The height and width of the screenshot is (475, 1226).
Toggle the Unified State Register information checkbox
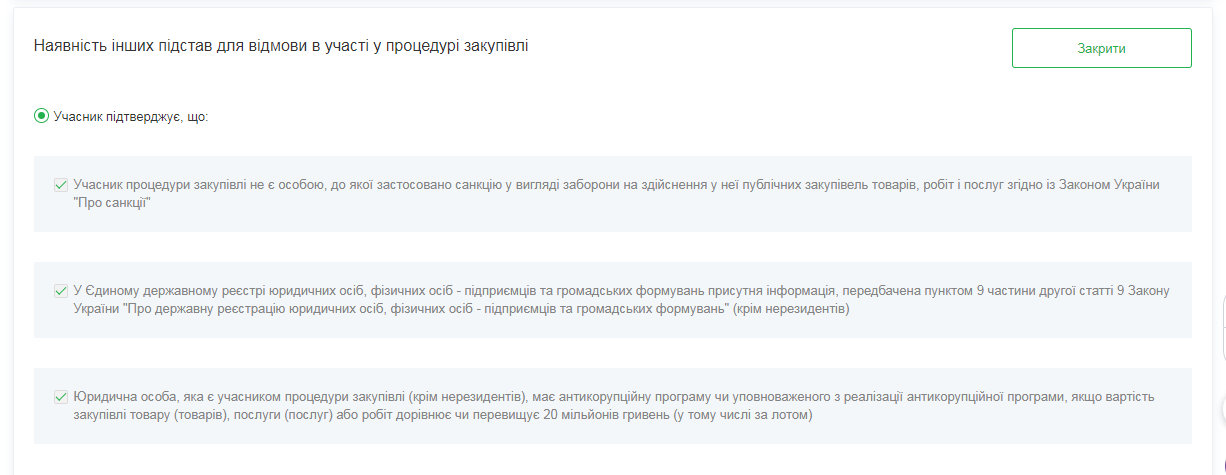click(x=60, y=291)
